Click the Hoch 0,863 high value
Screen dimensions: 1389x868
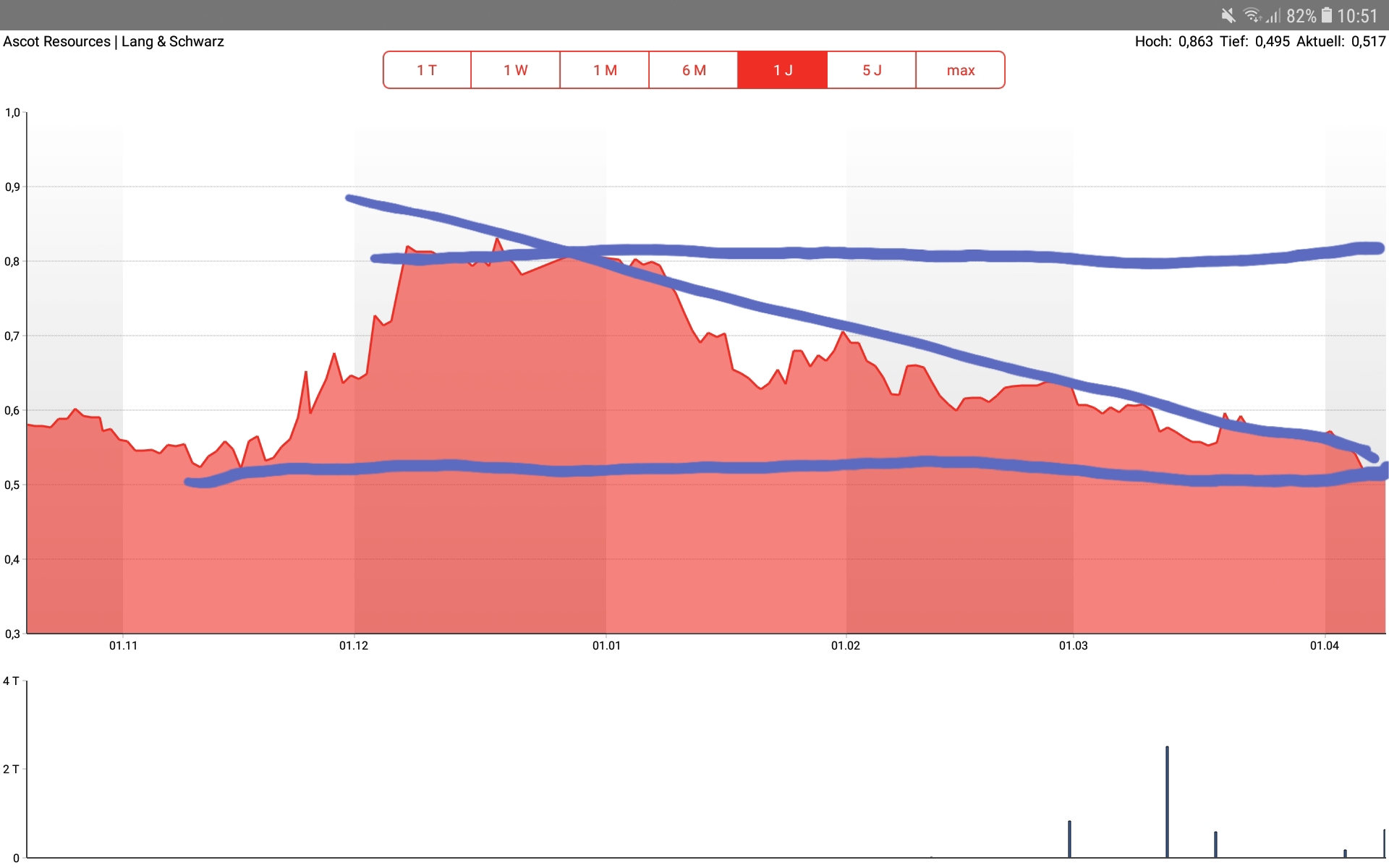(1195, 41)
